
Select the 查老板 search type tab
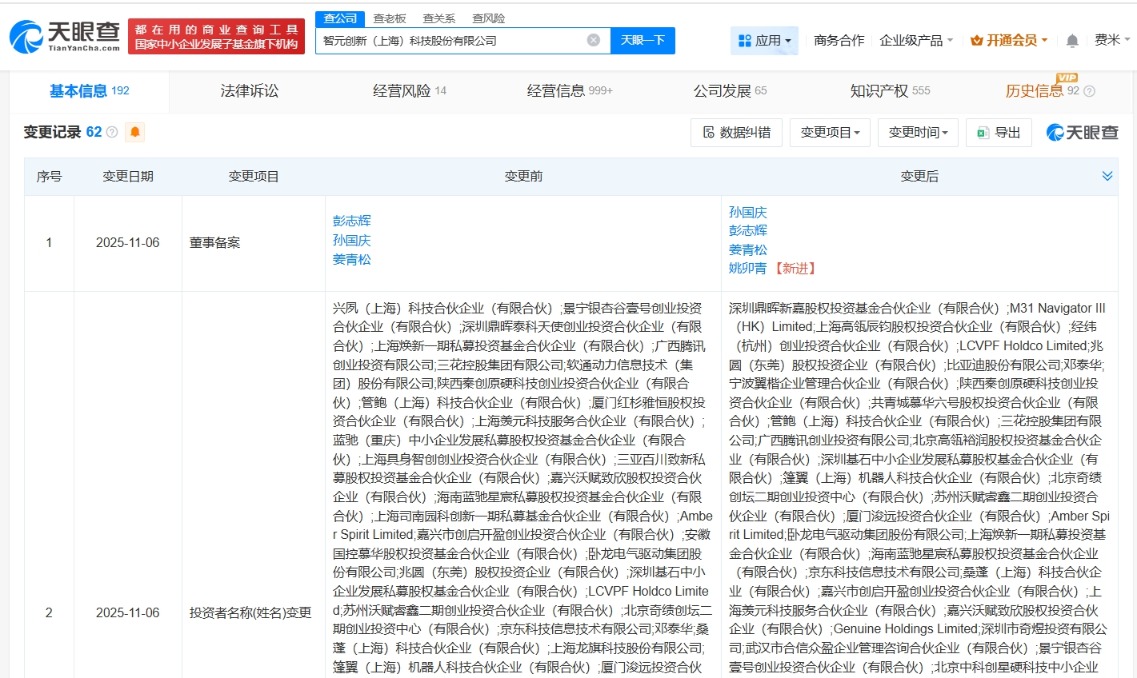pyautogui.click(x=390, y=18)
